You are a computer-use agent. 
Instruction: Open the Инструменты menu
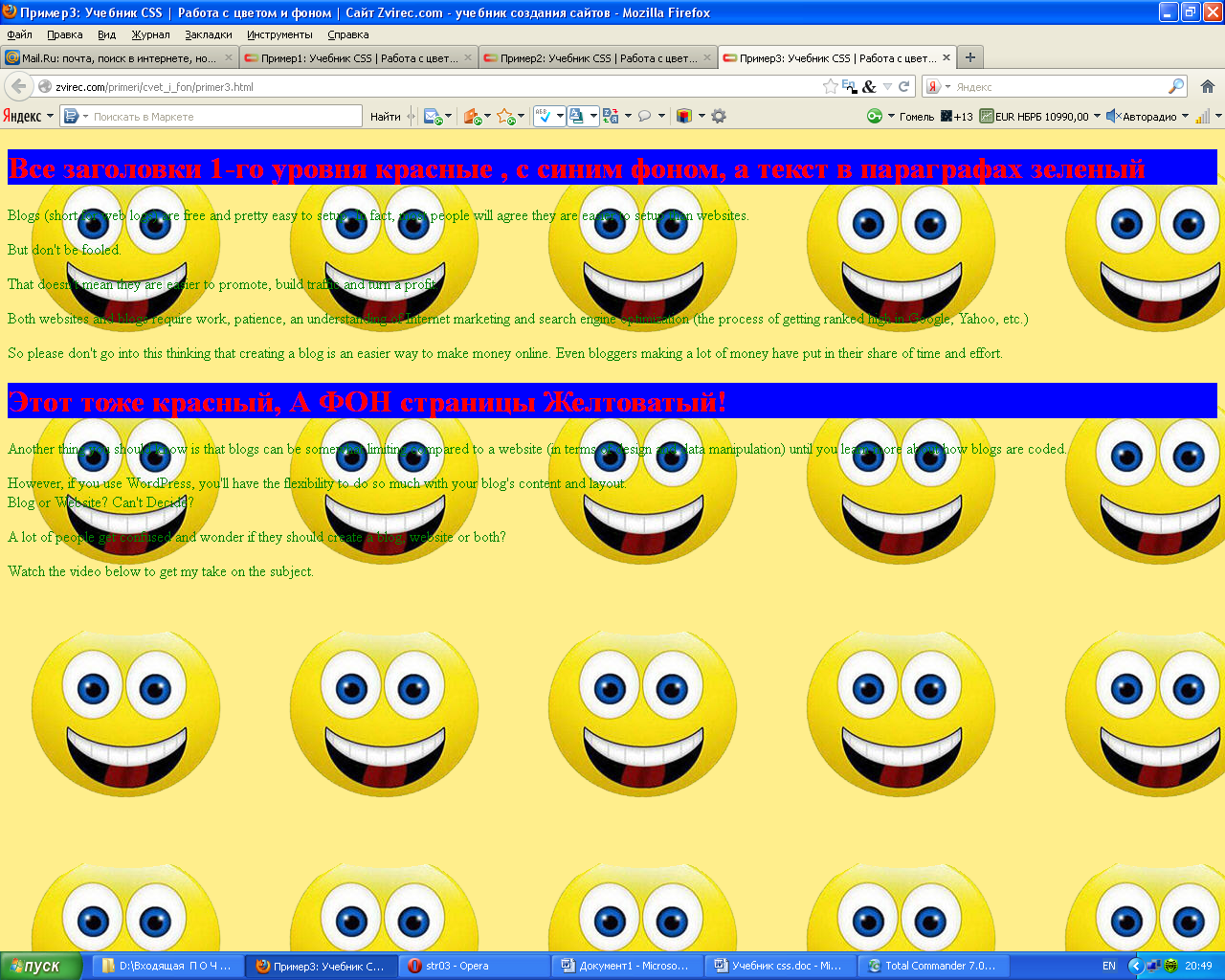pyautogui.click(x=279, y=34)
